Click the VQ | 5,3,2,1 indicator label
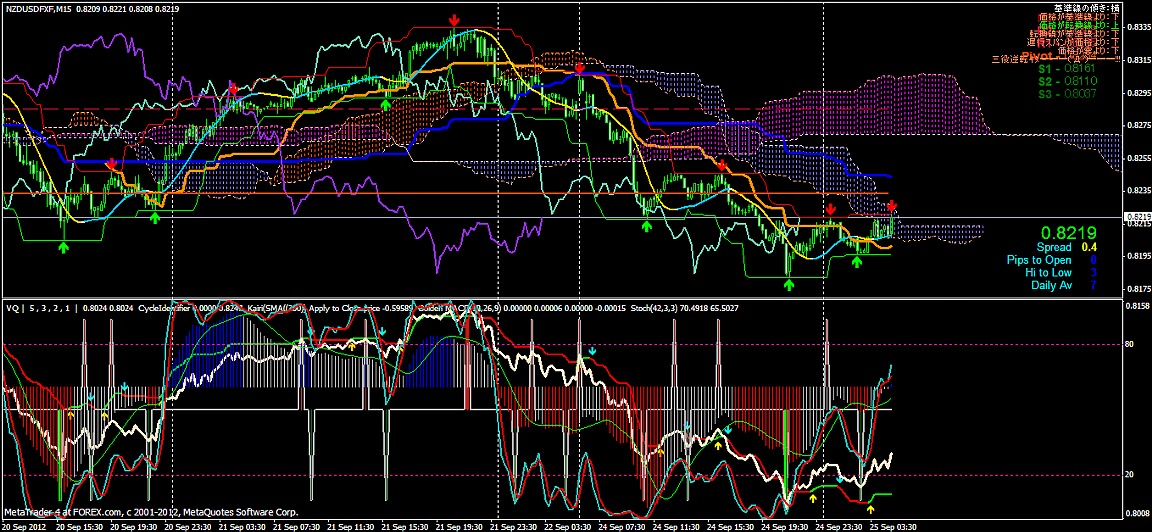This screenshot has width=1152, height=532. click(x=40, y=309)
